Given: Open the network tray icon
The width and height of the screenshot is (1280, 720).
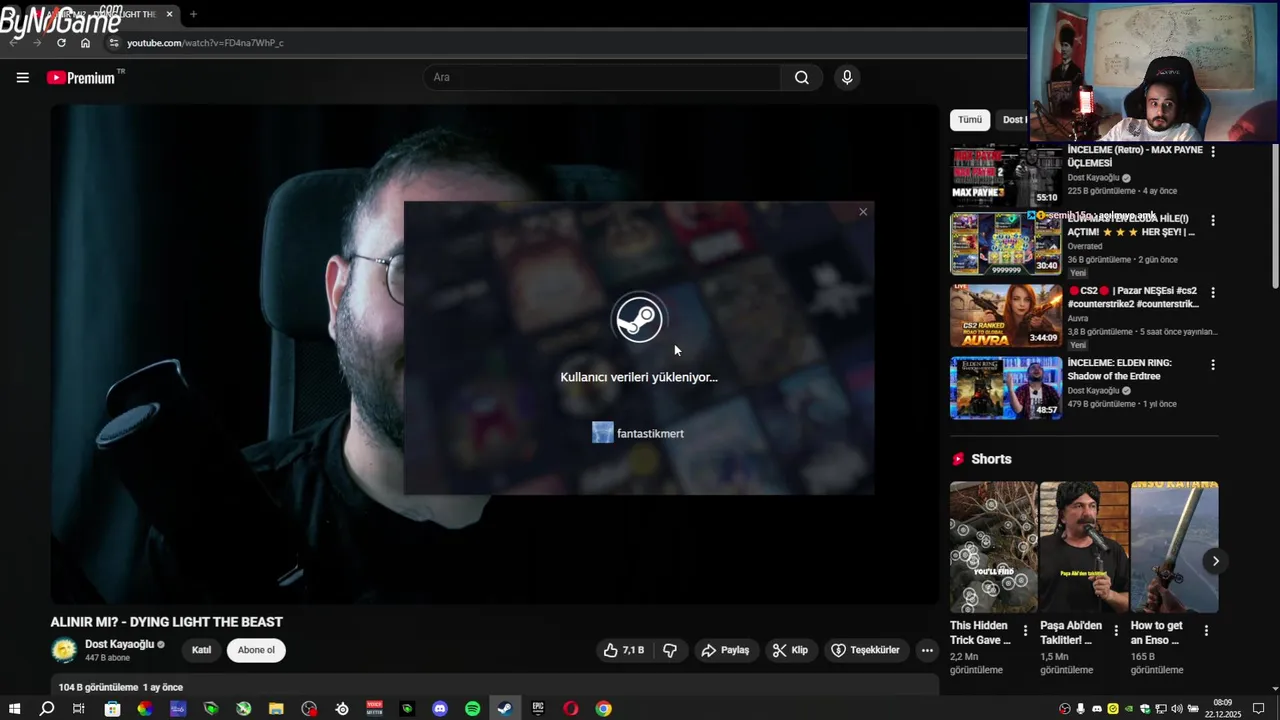Looking at the screenshot, I should pos(1161,709).
